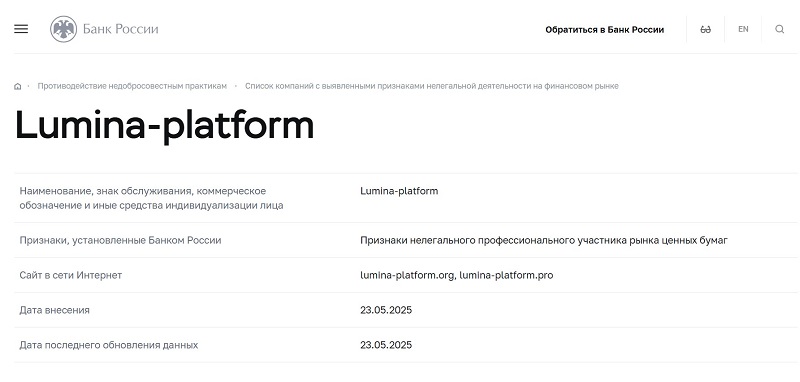Switch language to EN
Viewport: 800px width, 382px height.
pyautogui.click(x=743, y=29)
